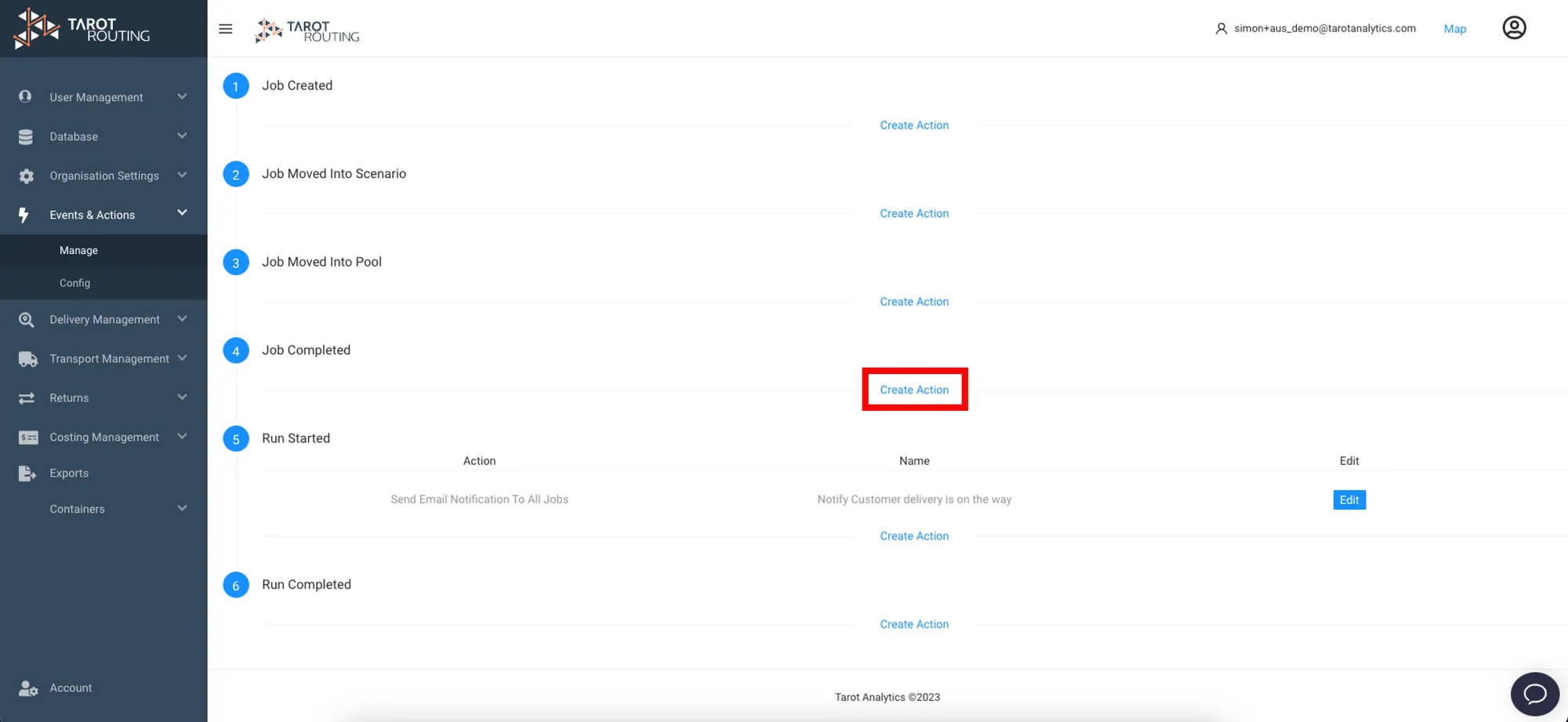
Task: Open the chat support bubble
Action: [x=1534, y=694]
